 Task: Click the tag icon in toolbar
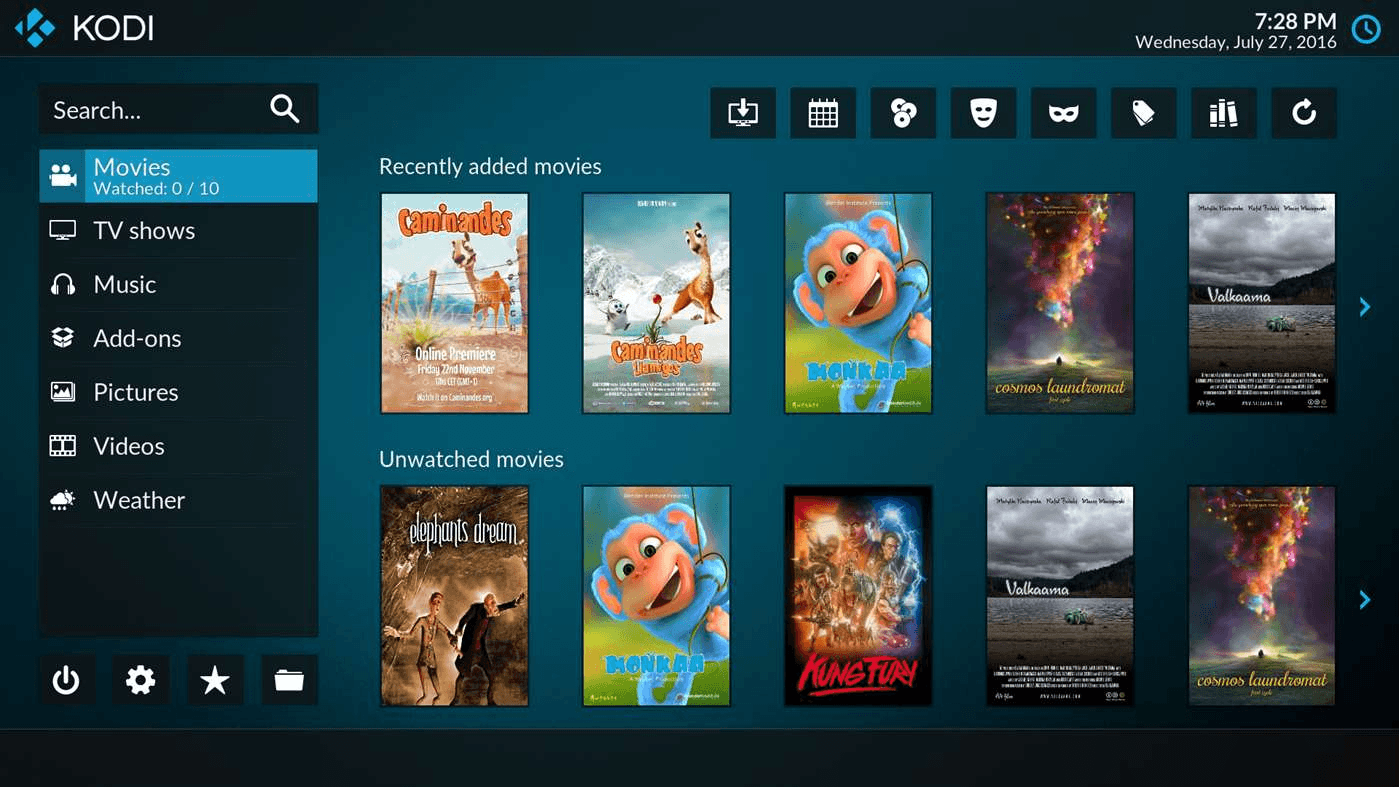point(1143,113)
